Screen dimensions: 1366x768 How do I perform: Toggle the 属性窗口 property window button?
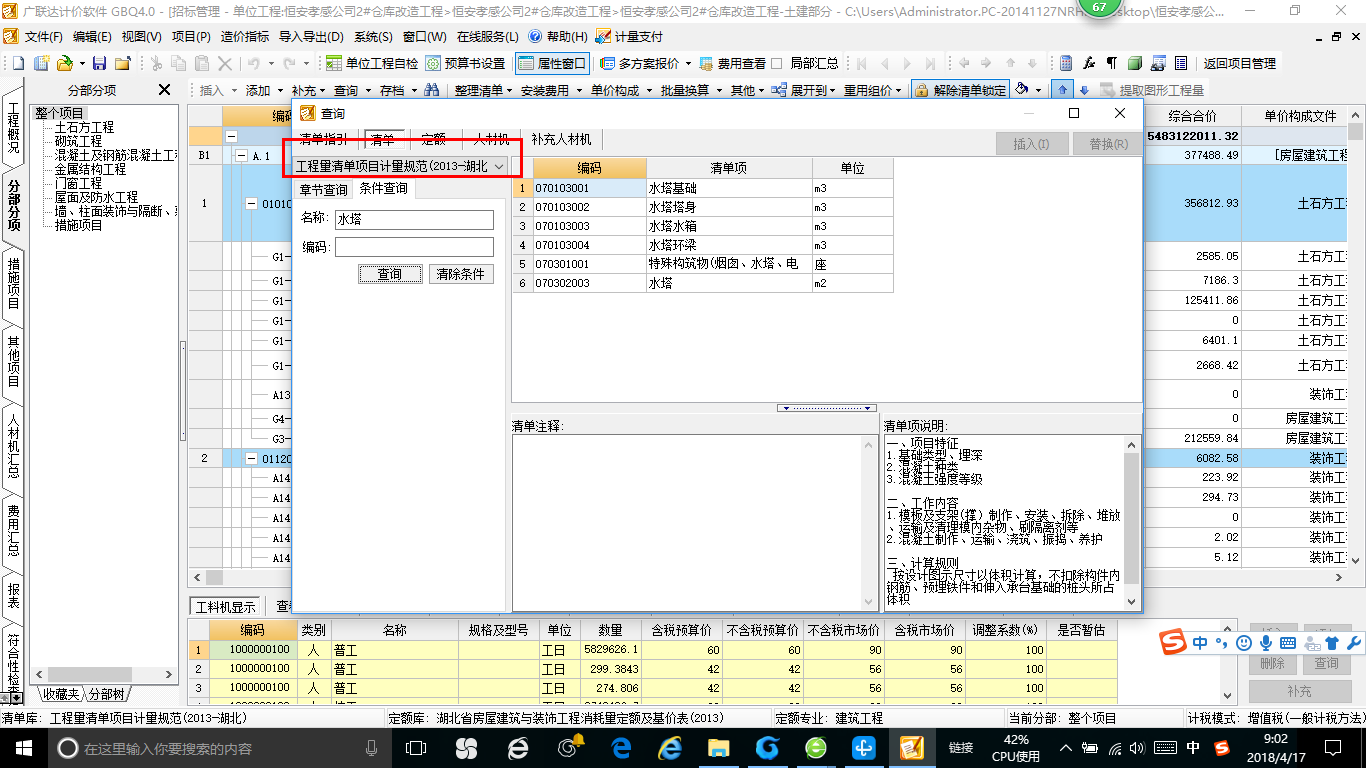[552, 63]
